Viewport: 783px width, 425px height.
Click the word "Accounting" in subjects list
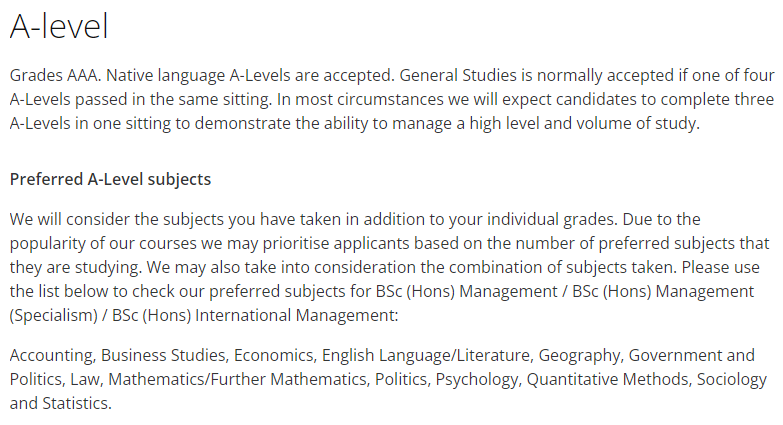pos(51,355)
